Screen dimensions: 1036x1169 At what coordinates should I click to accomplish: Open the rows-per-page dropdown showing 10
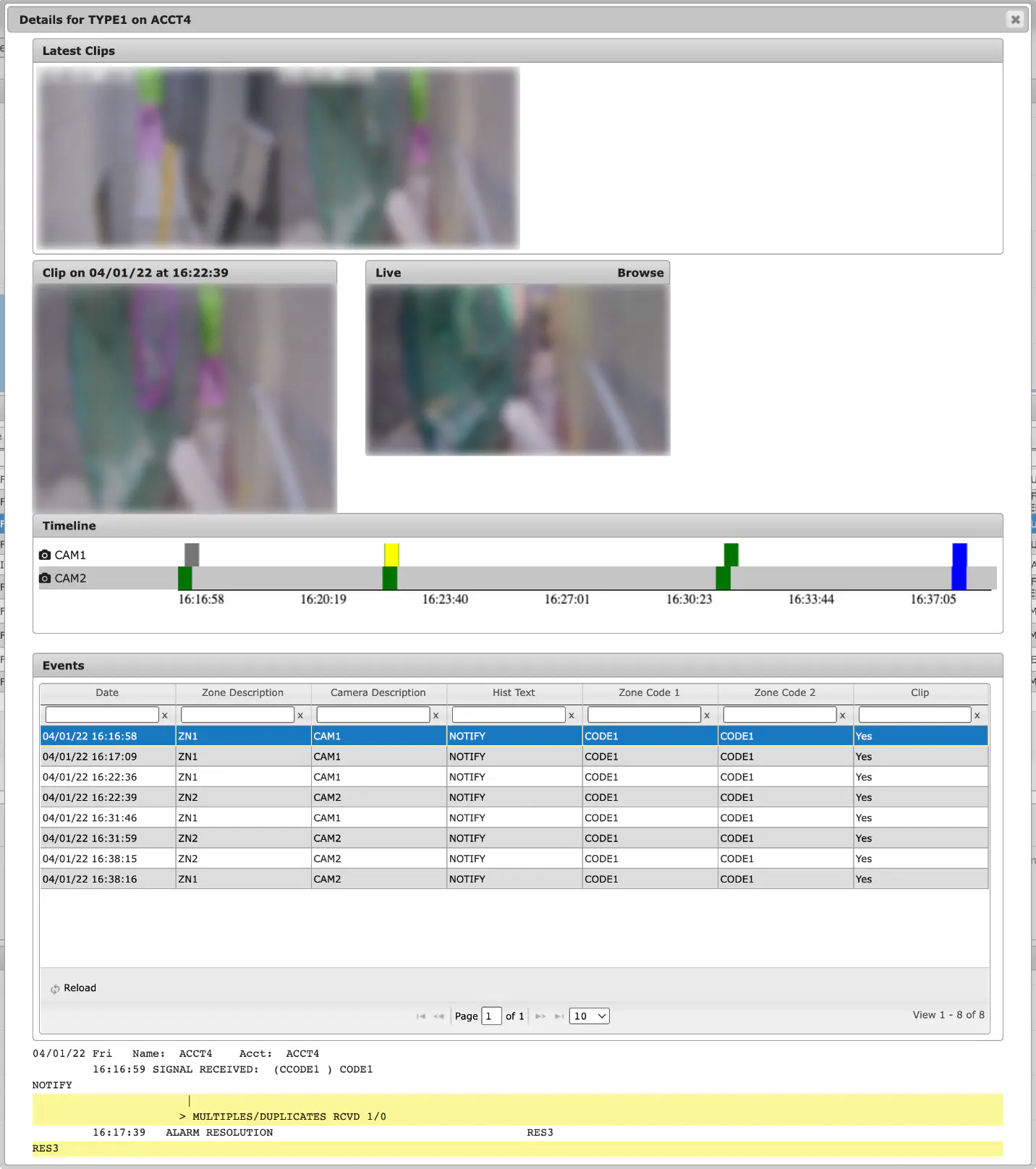point(590,1016)
